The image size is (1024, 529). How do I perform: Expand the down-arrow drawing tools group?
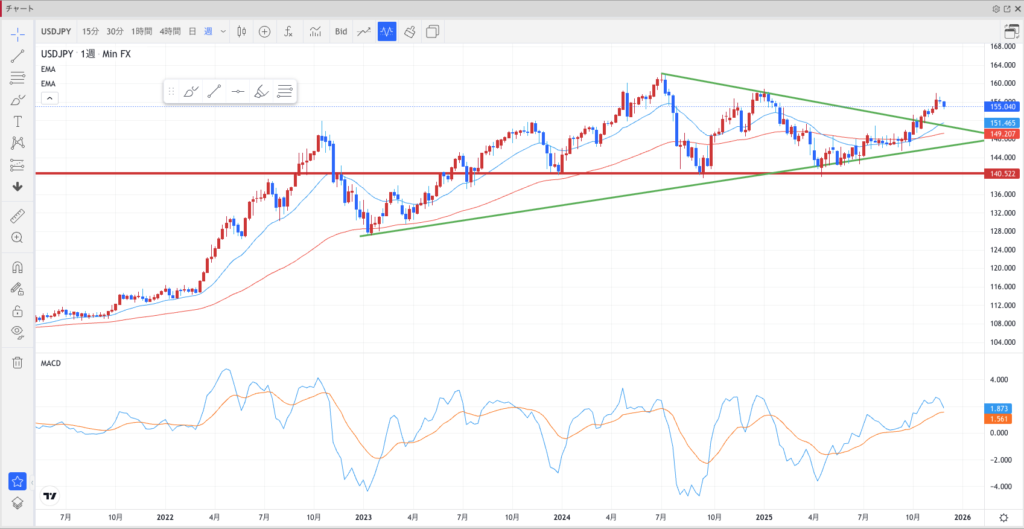(17, 186)
